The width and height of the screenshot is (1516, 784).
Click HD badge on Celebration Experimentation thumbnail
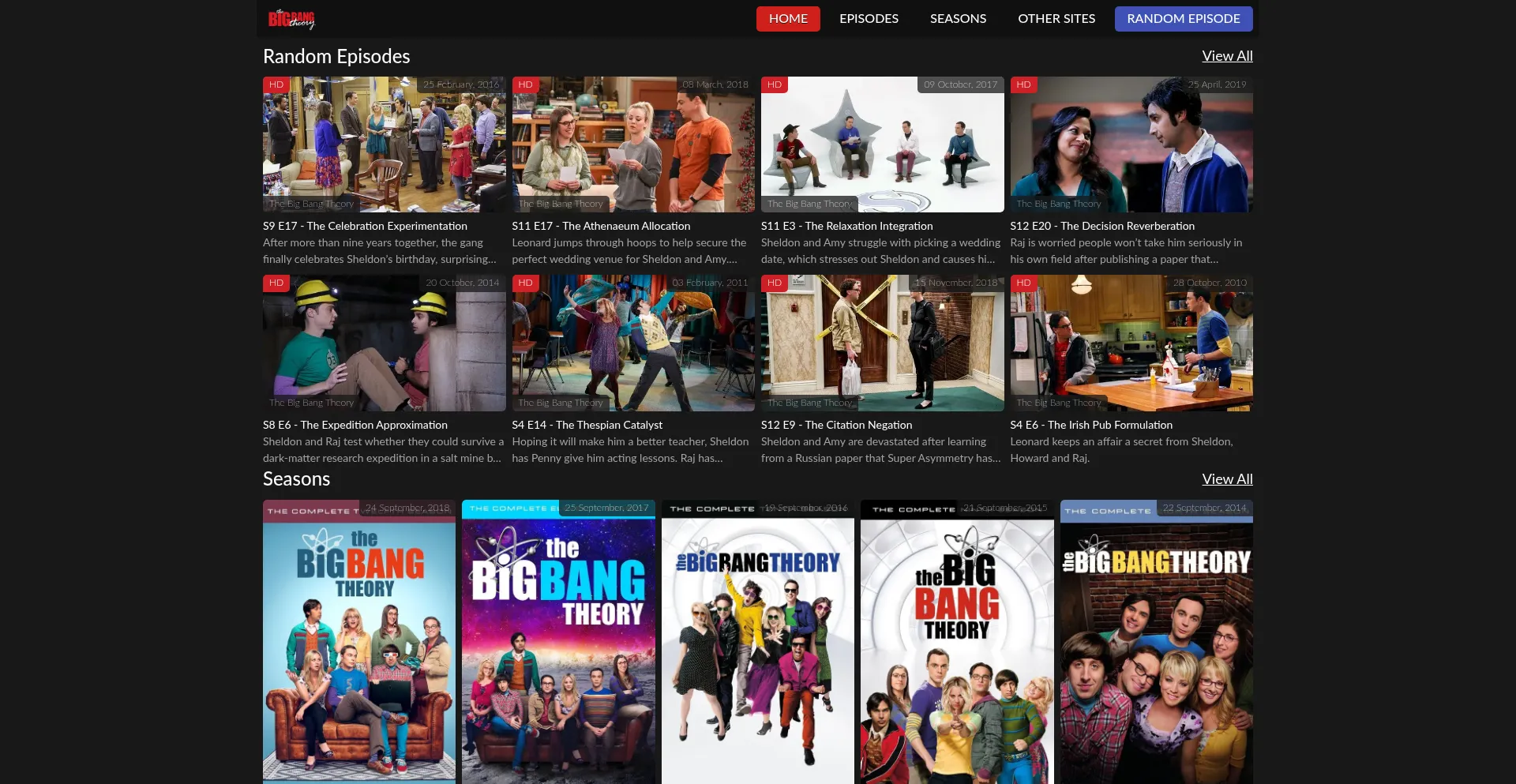click(276, 84)
